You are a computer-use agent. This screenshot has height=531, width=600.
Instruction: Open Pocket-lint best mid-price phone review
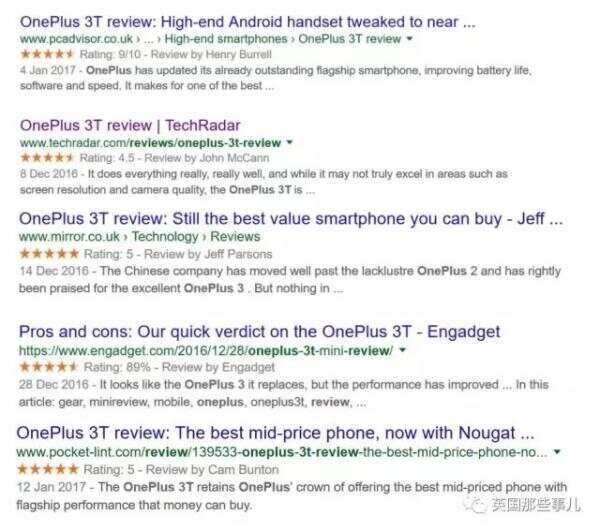click(x=276, y=433)
